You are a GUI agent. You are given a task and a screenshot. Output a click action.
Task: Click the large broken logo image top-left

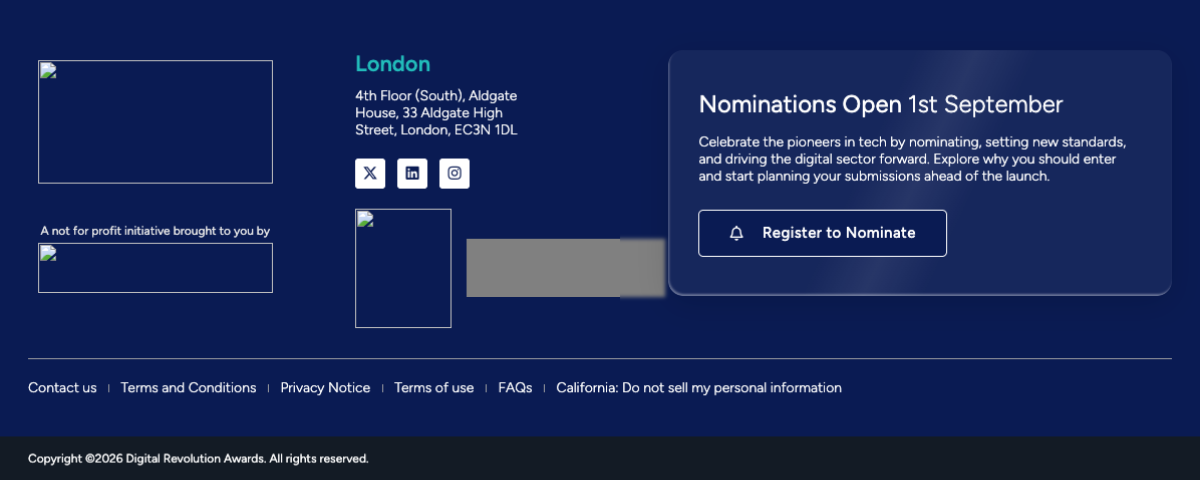pyautogui.click(x=155, y=122)
